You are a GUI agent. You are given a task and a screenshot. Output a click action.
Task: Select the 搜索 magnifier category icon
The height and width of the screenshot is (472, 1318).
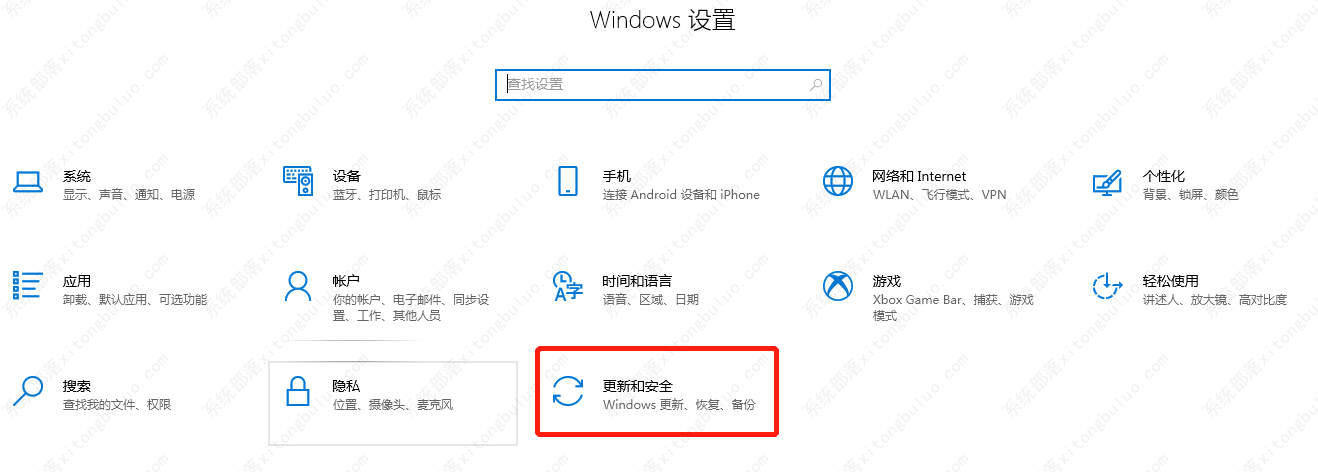28,391
